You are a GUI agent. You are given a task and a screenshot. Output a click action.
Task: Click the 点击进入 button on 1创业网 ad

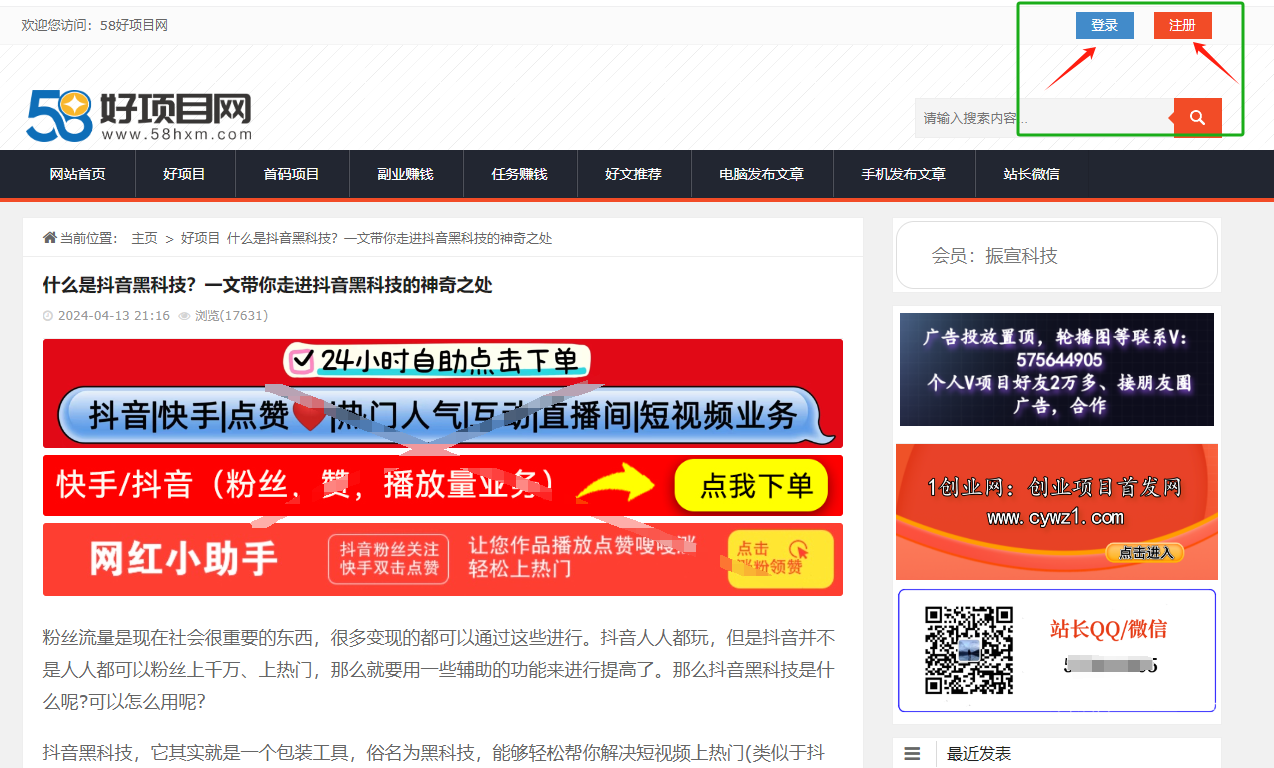click(1145, 553)
